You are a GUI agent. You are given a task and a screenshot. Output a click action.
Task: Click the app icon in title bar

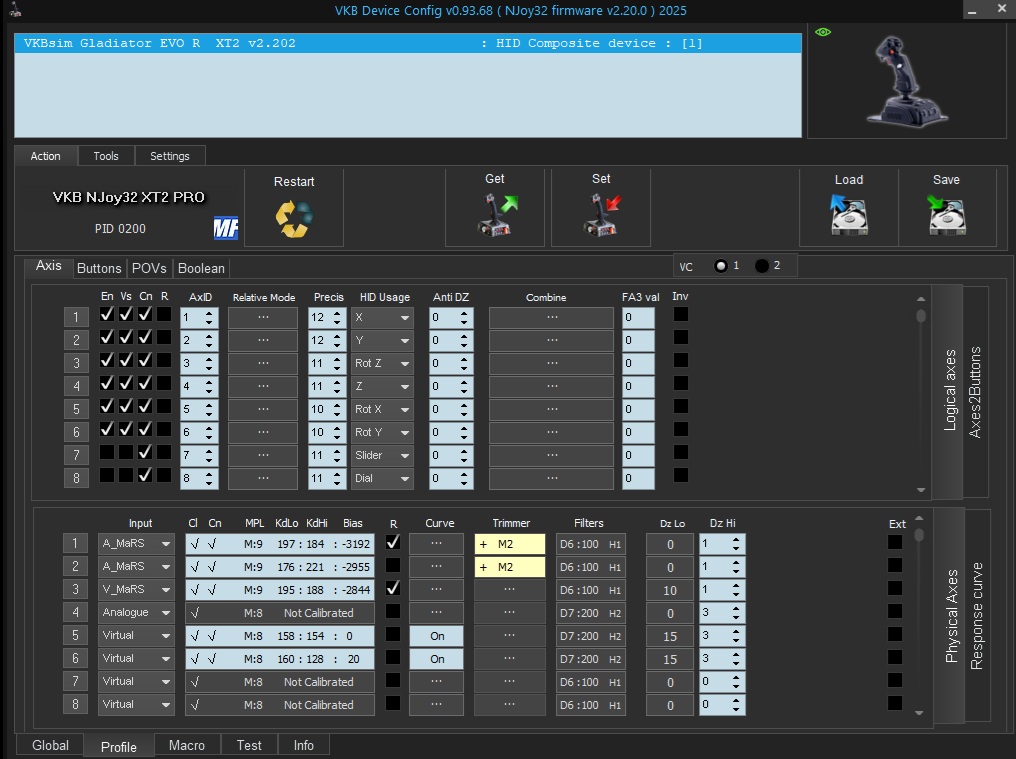click(x=16, y=10)
